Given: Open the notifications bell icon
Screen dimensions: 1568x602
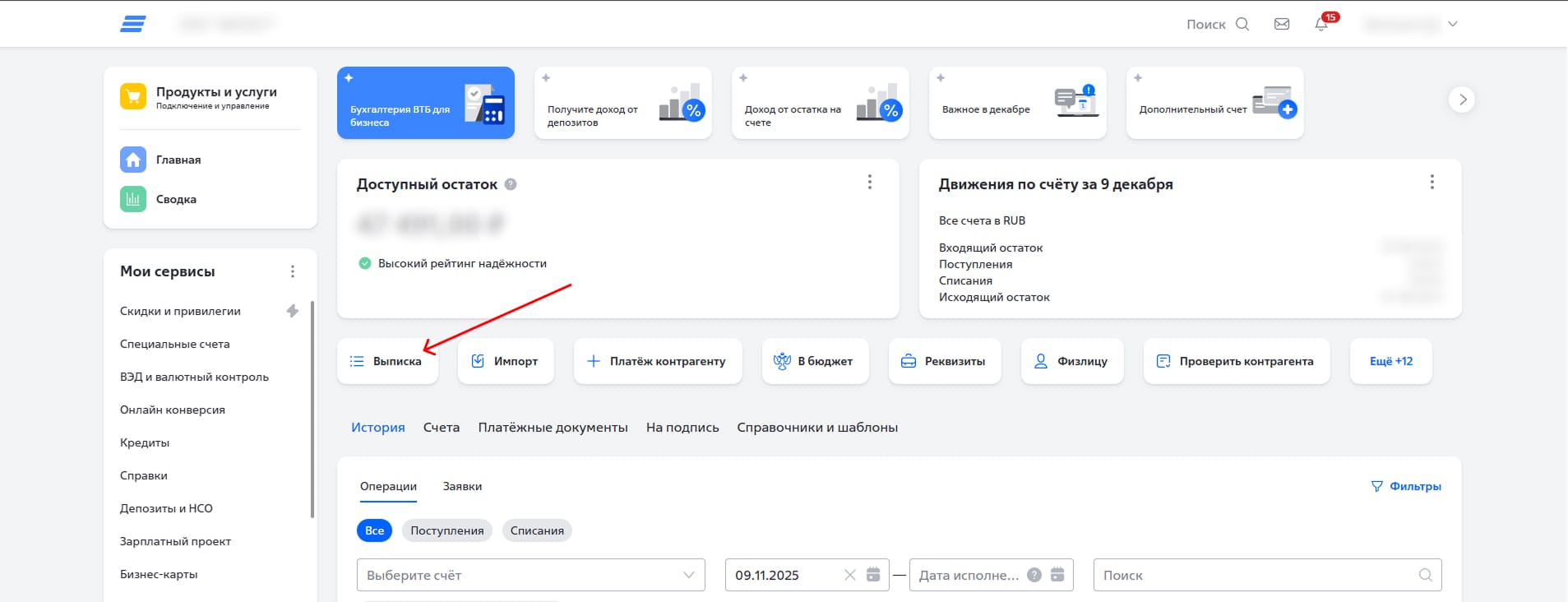Looking at the screenshot, I should tap(1321, 25).
